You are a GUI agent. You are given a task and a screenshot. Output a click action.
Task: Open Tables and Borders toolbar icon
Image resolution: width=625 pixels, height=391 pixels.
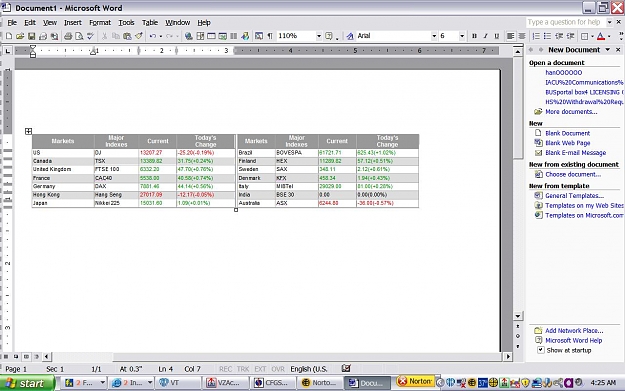pyautogui.click(x=200, y=36)
